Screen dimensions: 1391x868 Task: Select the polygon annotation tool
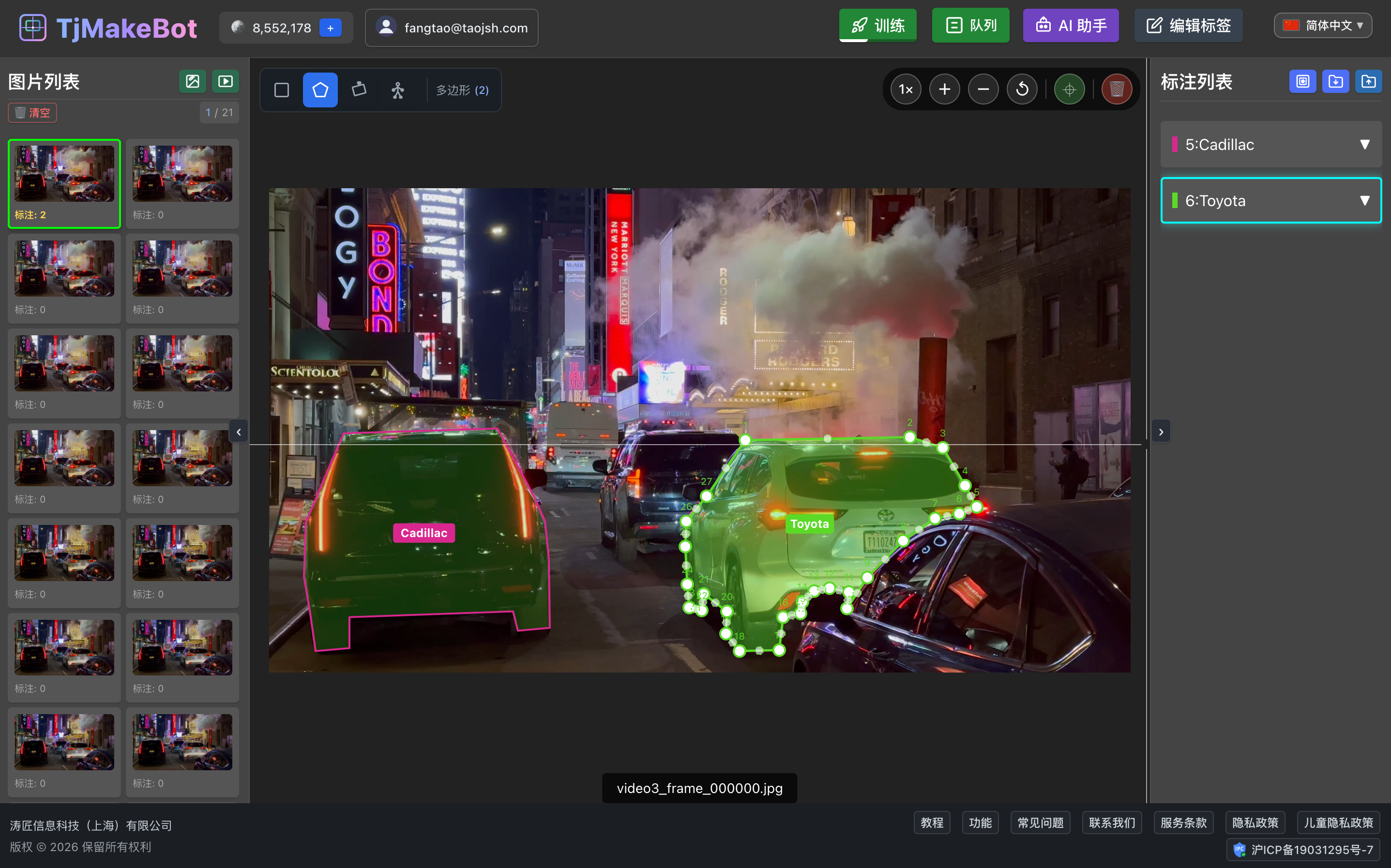[x=320, y=90]
